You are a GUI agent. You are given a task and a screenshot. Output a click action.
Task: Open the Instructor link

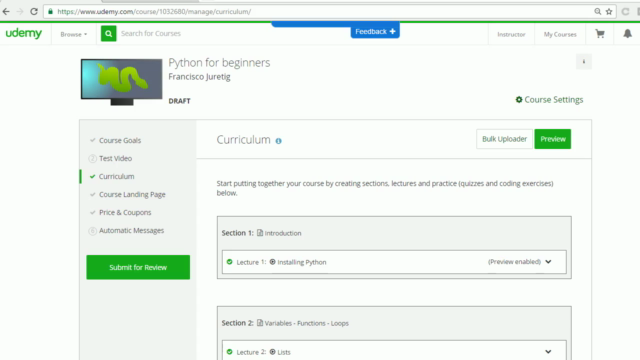511,34
